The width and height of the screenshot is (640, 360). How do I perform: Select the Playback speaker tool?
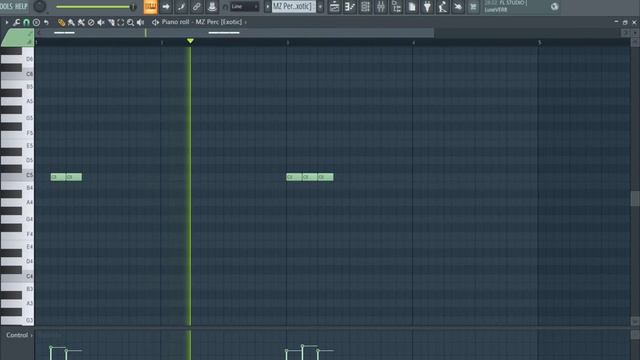pos(140,22)
